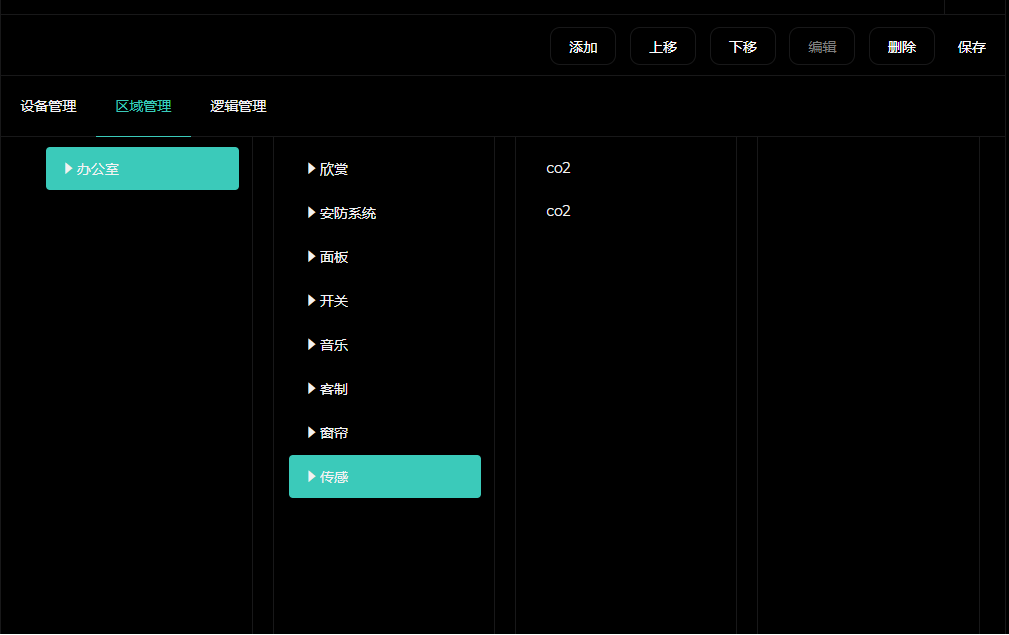This screenshot has height=635, width=1009.
Task: Expand the 安防系统 category arrow
Action: (311, 213)
